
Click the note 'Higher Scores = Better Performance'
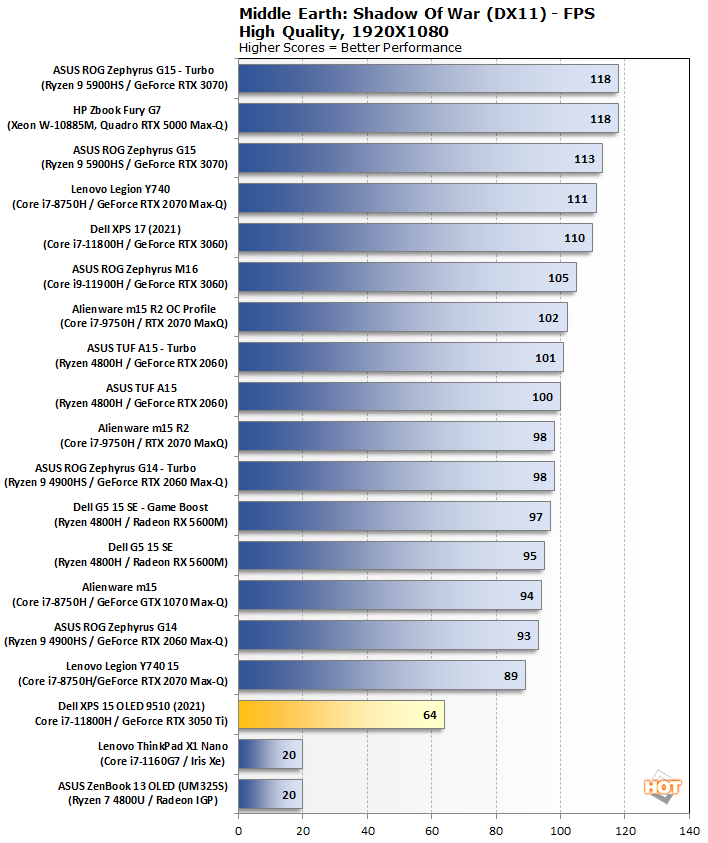(x=350, y=48)
